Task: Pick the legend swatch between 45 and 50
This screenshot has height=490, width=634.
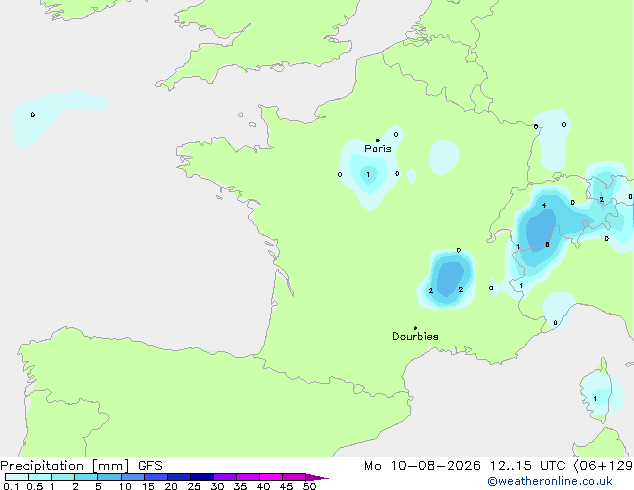Action: tap(294, 477)
